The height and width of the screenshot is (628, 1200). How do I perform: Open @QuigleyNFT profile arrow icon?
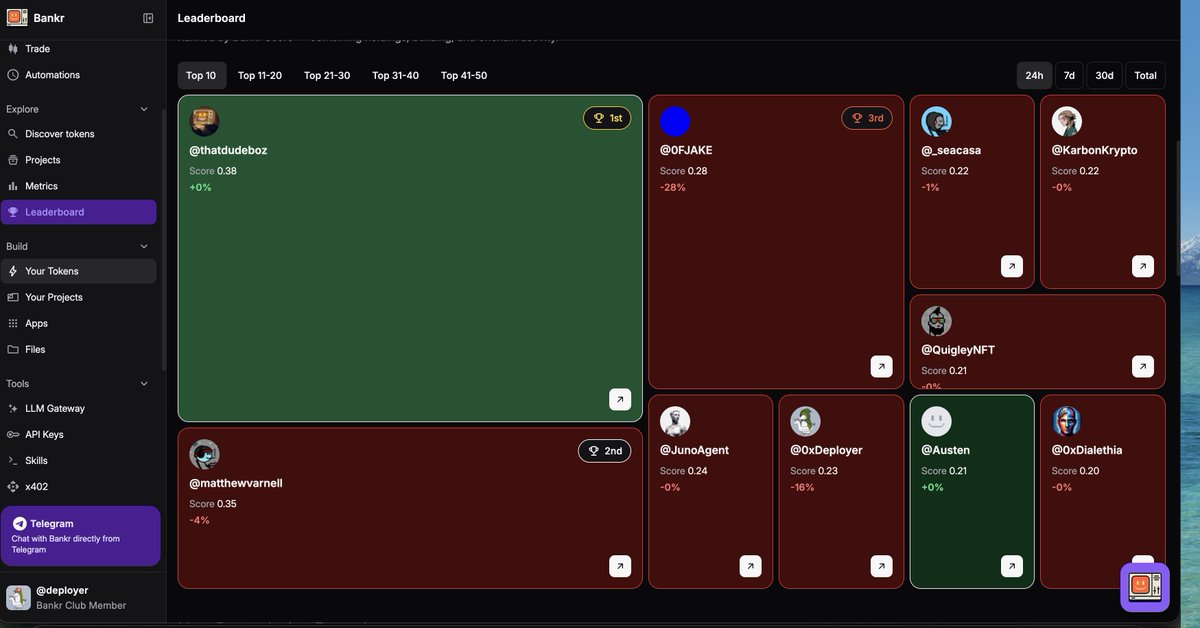click(x=1143, y=366)
